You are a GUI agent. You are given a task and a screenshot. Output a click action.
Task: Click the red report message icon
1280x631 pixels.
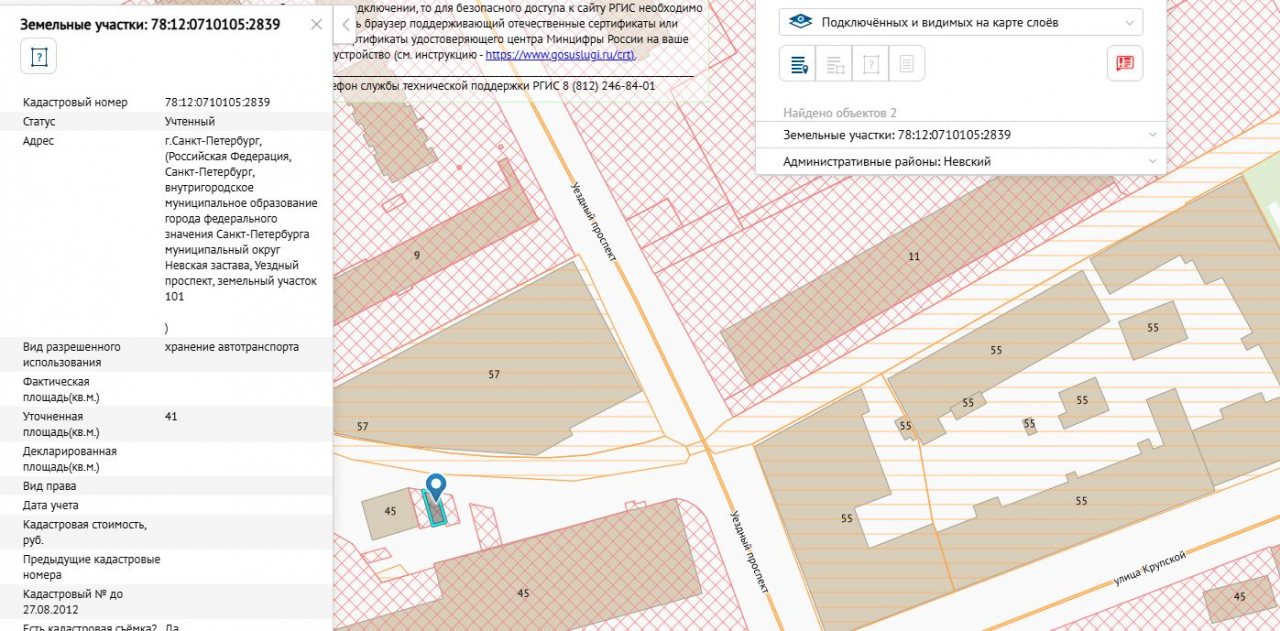(1125, 63)
